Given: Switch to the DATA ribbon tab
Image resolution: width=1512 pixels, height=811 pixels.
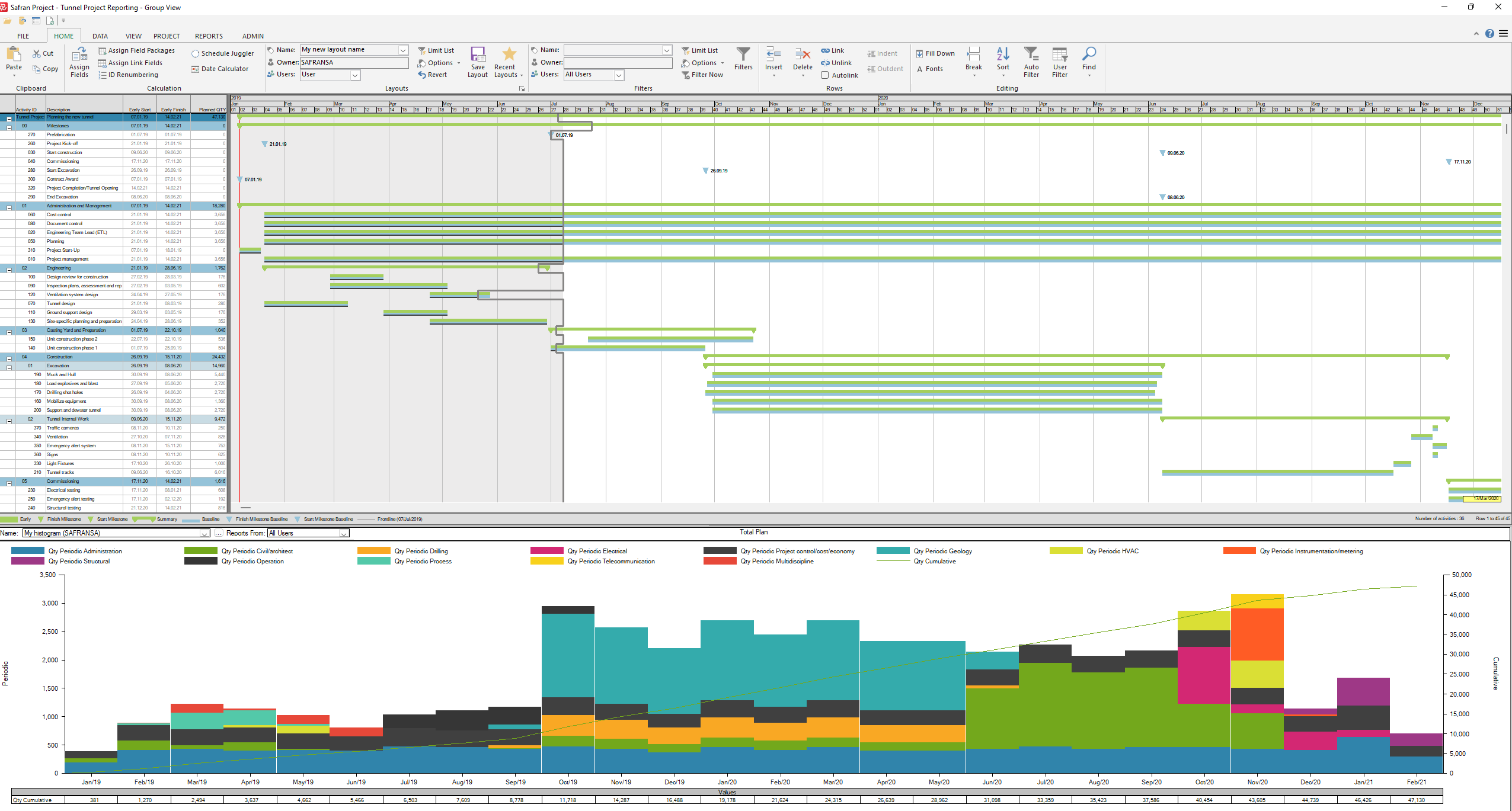Looking at the screenshot, I should point(100,36).
